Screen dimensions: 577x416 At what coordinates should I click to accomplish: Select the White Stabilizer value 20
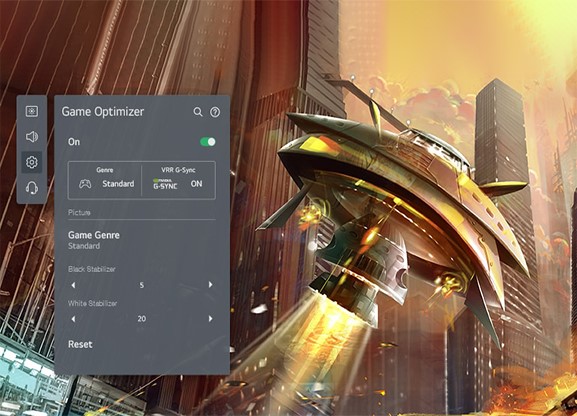[x=142, y=318]
